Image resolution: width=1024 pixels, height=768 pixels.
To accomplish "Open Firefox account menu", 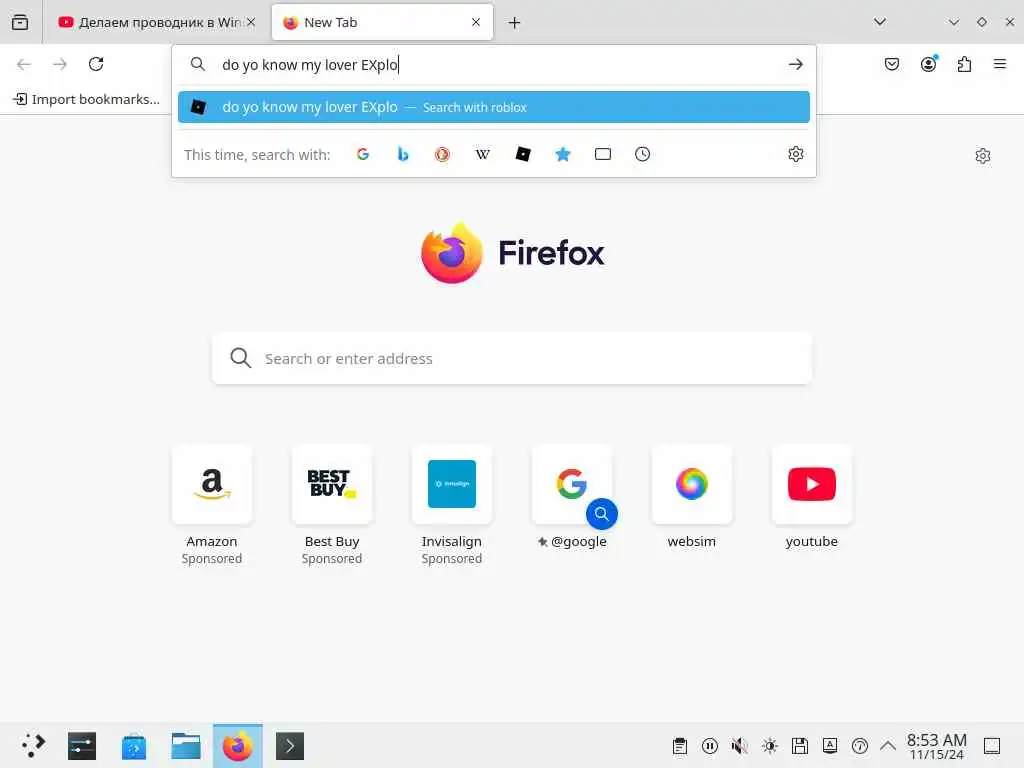I will pyautogui.click(x=929, y=63).
